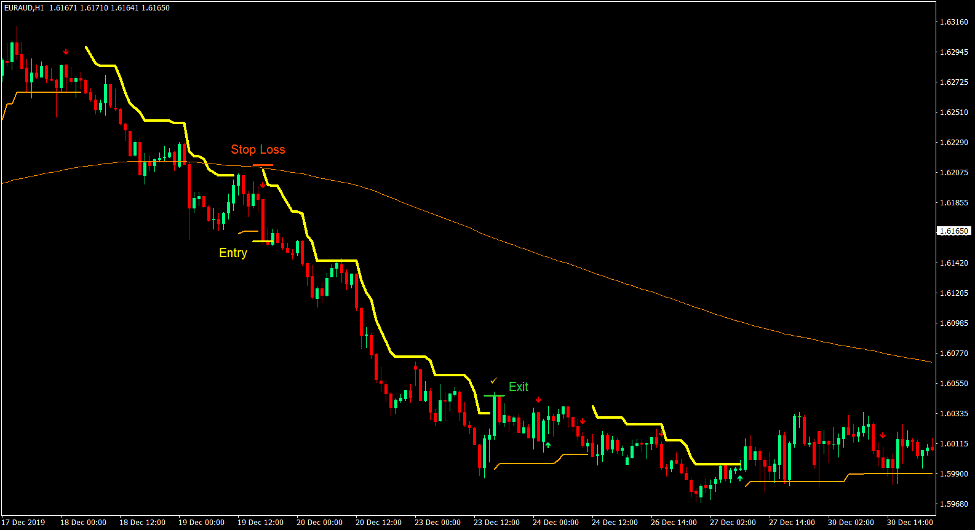Viewport: 977px width, 531px height.
Task: Click the green Exit text label
Action: click(518, 386)
